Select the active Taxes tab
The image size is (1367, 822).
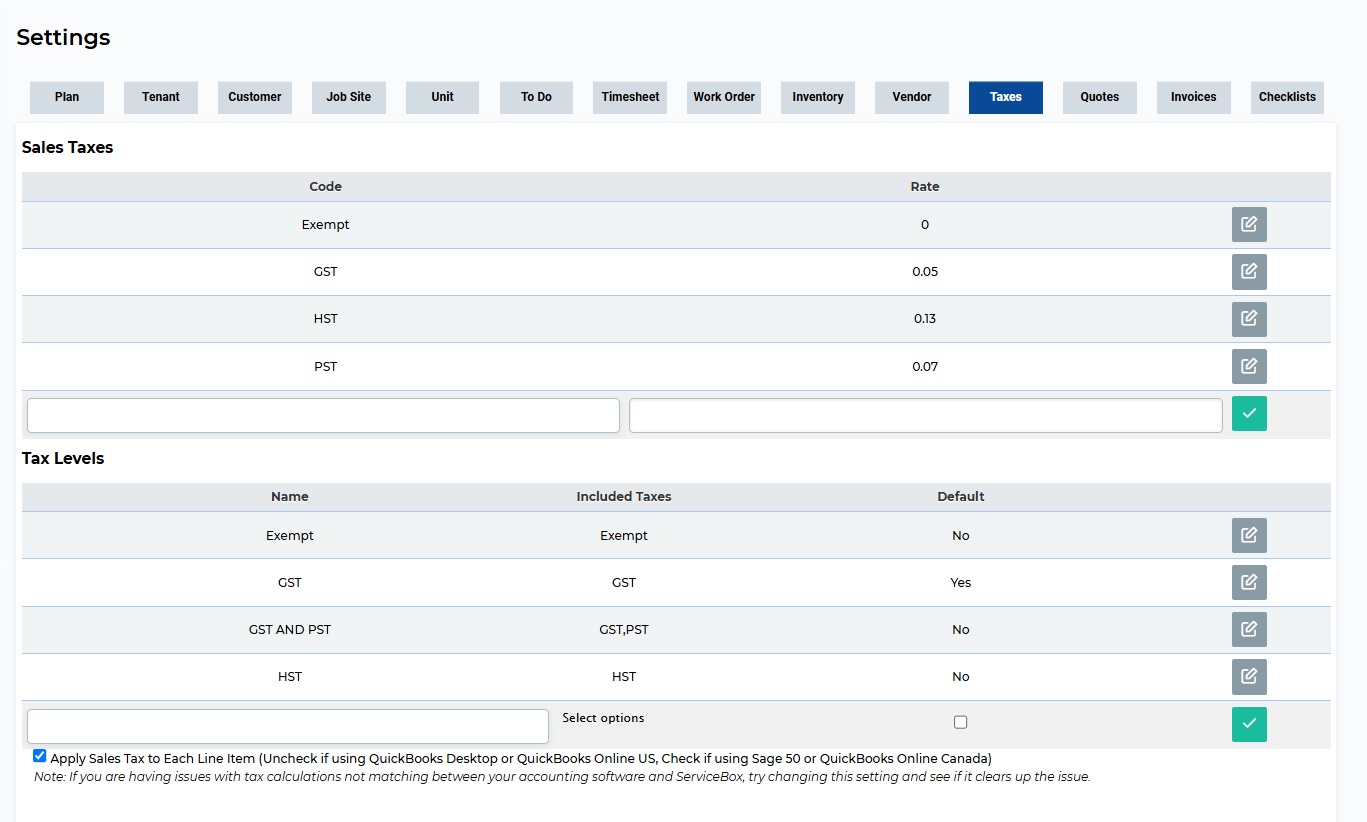point(1006,97)
